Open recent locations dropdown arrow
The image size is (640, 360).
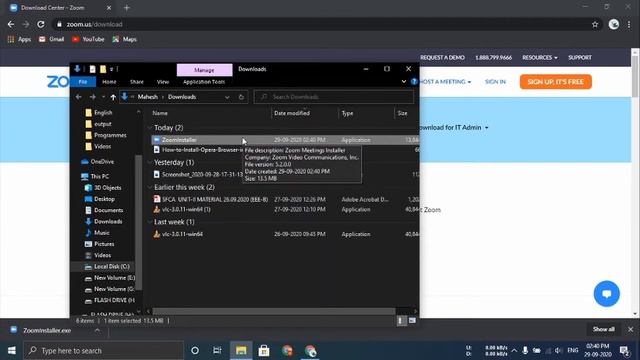pos(103,97)
